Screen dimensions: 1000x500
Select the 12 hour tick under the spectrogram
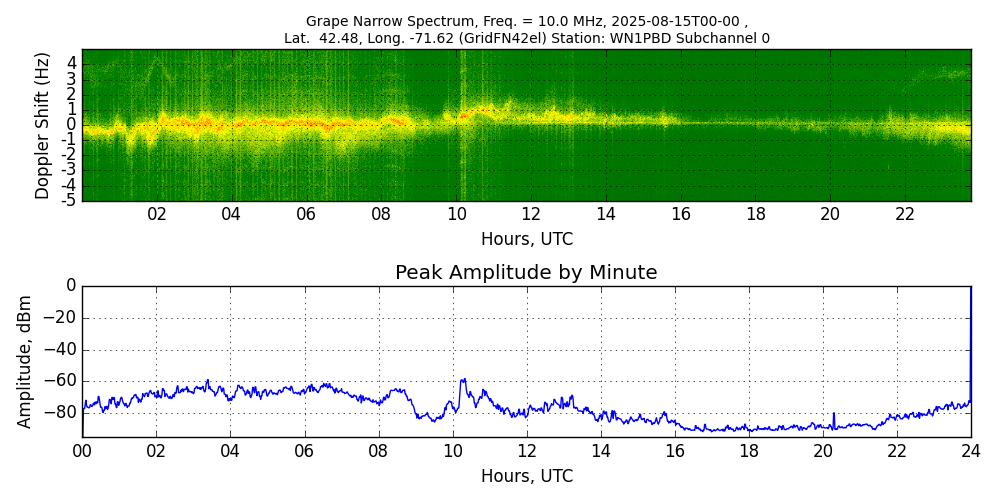(x=531, y=214)
